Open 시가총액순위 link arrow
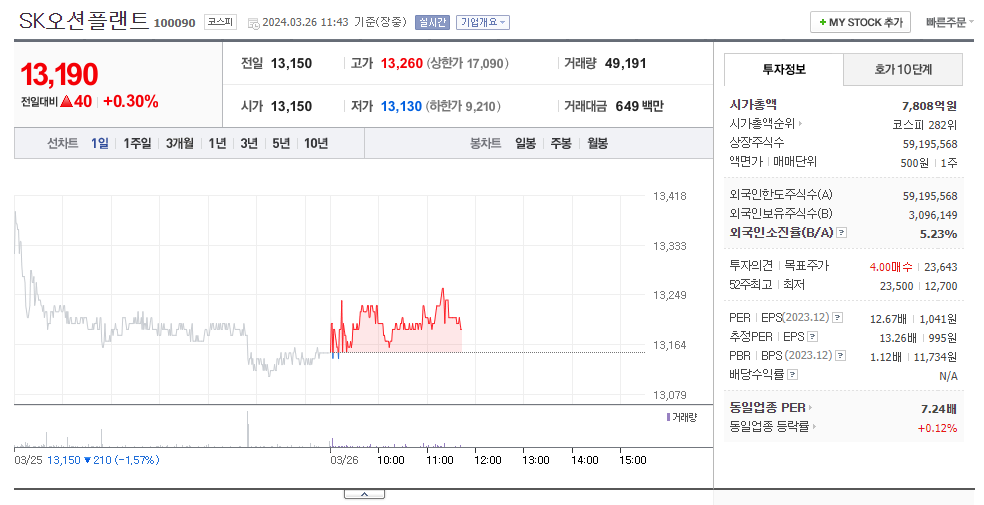984x505 pixels. [x=801, y=124]
